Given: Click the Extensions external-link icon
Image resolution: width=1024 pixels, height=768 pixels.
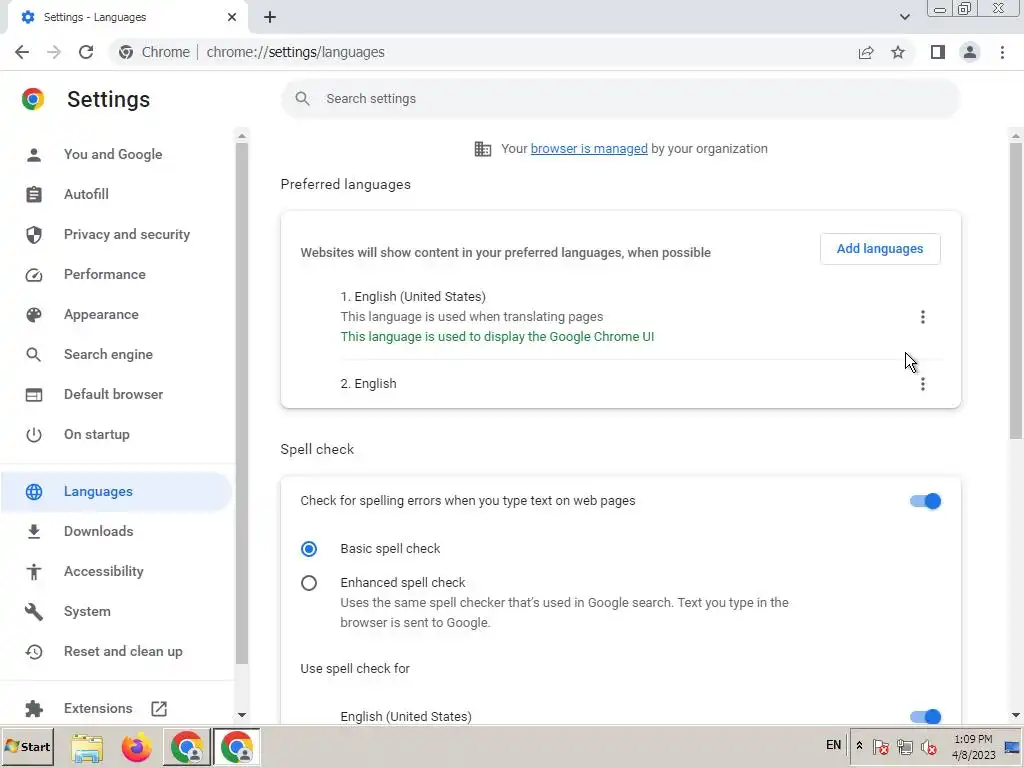Looking at the screenshot, I should tap(159, 709).
